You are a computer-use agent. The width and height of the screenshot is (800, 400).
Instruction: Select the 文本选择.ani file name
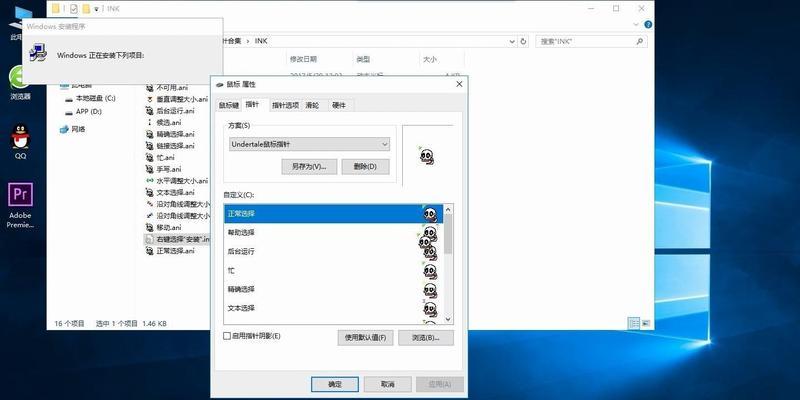(176, 192)
